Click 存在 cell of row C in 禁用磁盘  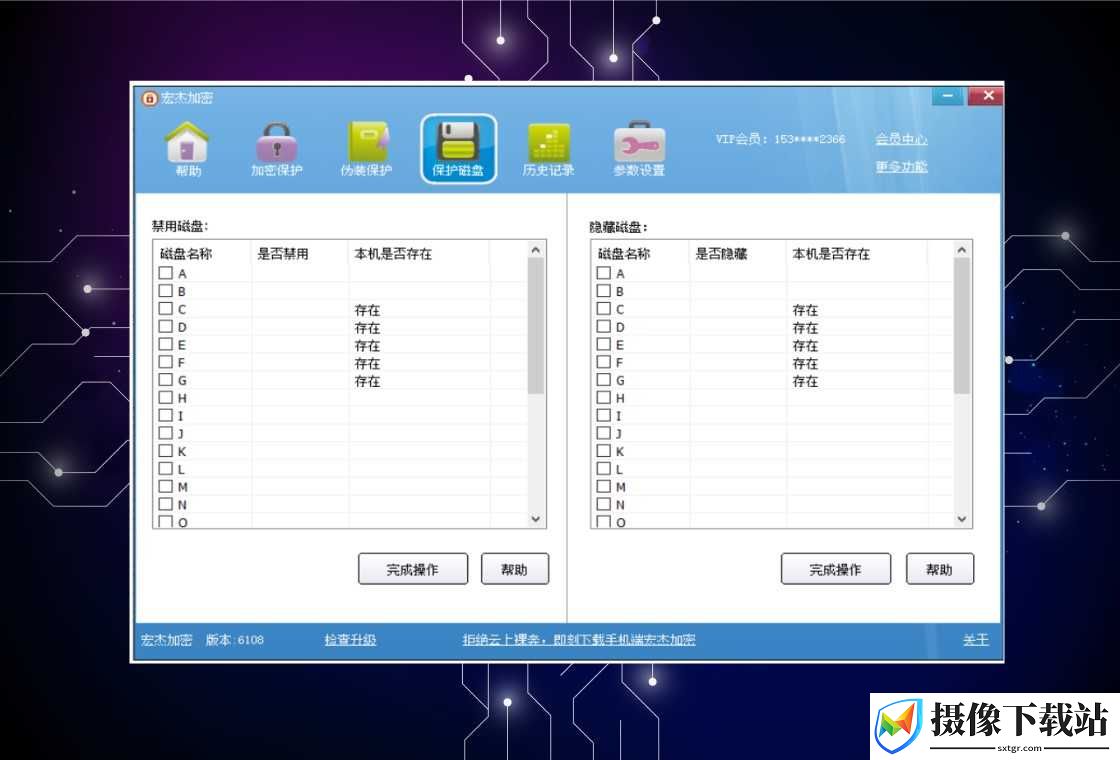(x=367, y=309)
